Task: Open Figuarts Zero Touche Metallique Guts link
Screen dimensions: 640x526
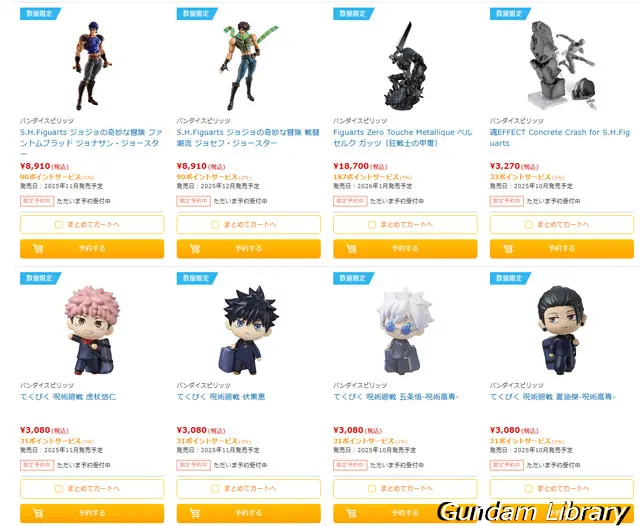Action: coord(402,138)
